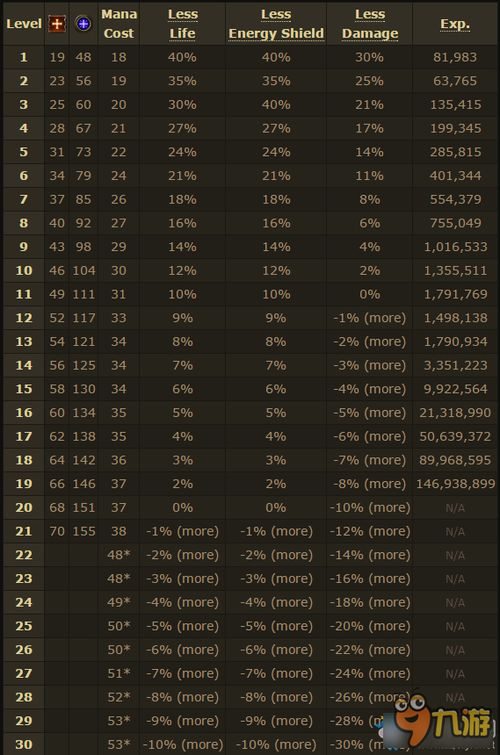
Task: Select the level 1 row number
Action: pos(24,57)
